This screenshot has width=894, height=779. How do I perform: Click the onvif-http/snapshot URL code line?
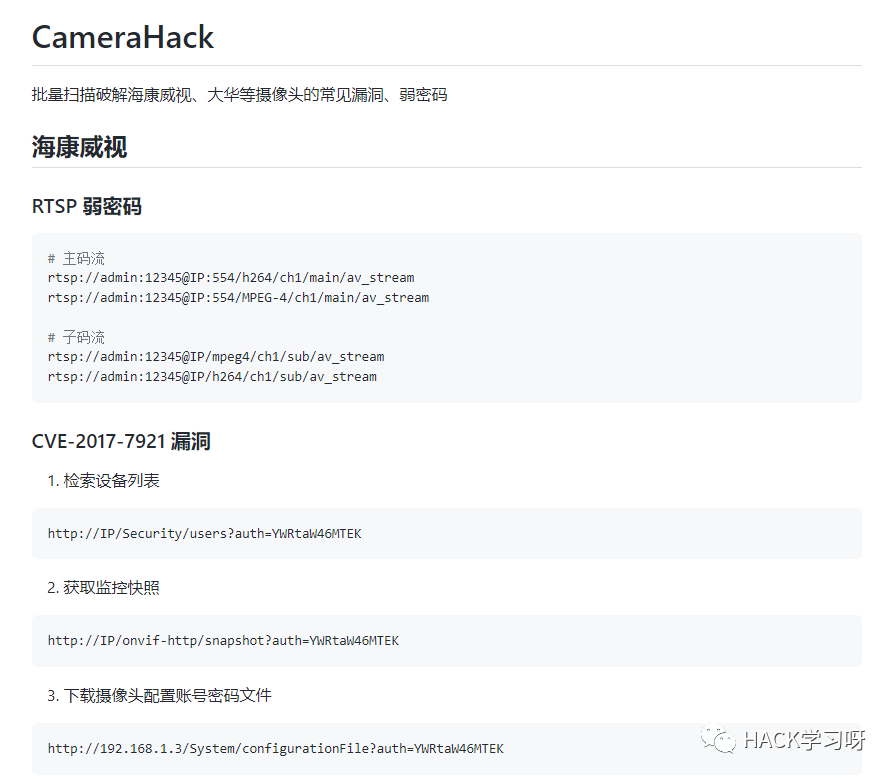tap(224, 641)
